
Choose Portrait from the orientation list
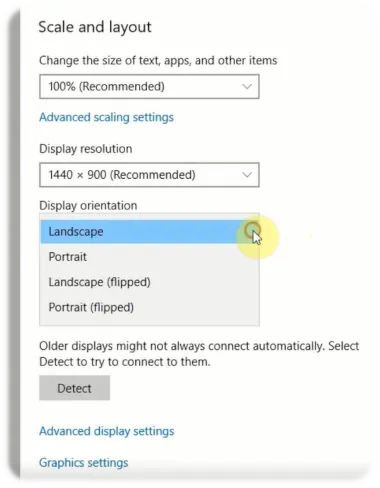149,257
